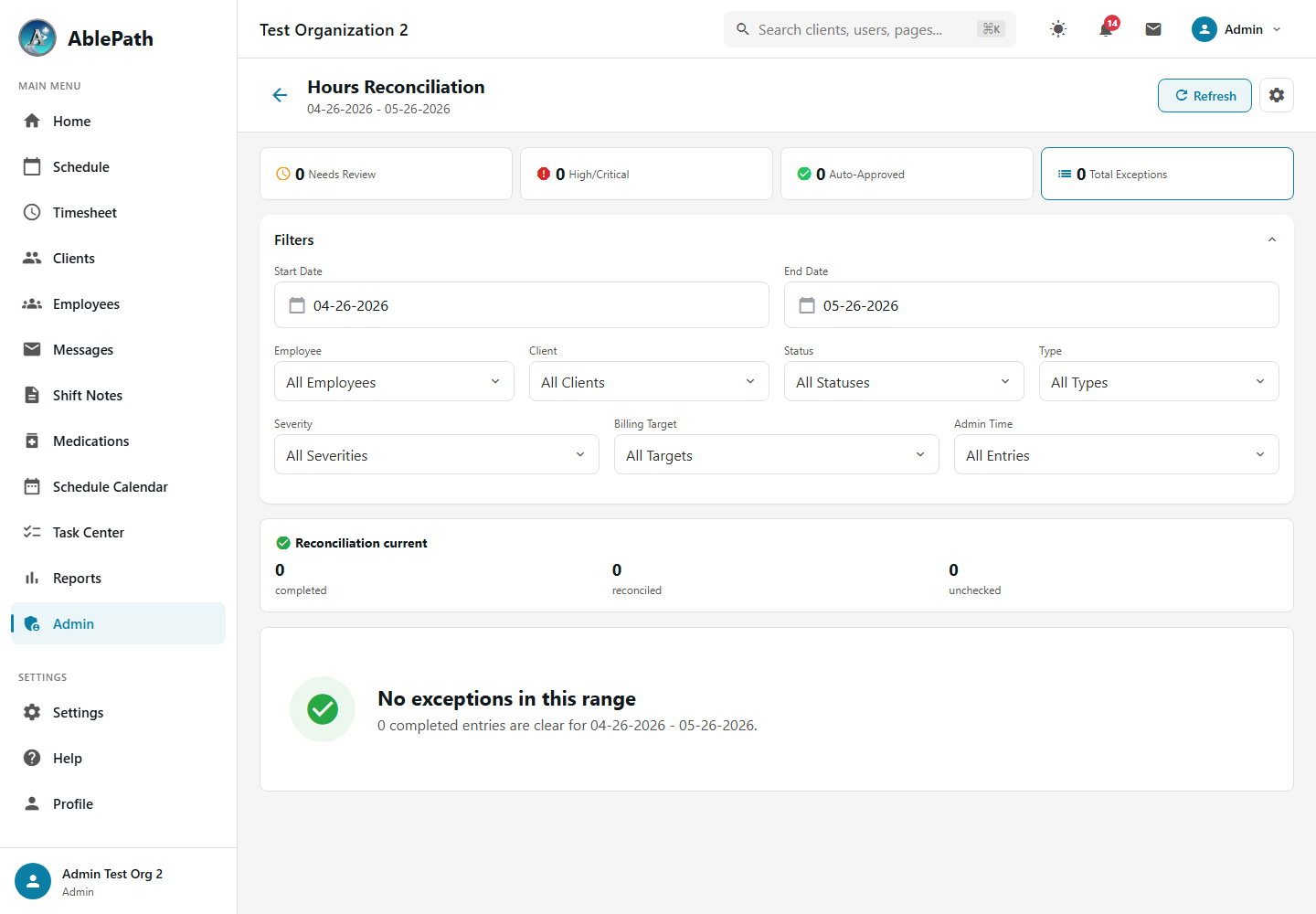1316x914 pixels.
Task: Click the Settings gear icon in sidebar
Action: (32, 712)
